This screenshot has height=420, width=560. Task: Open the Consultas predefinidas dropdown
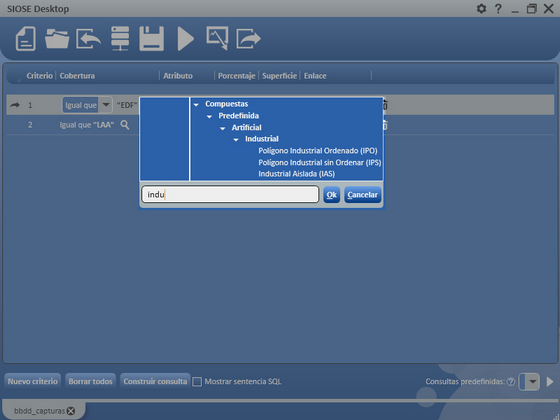[x=532, y=381]
